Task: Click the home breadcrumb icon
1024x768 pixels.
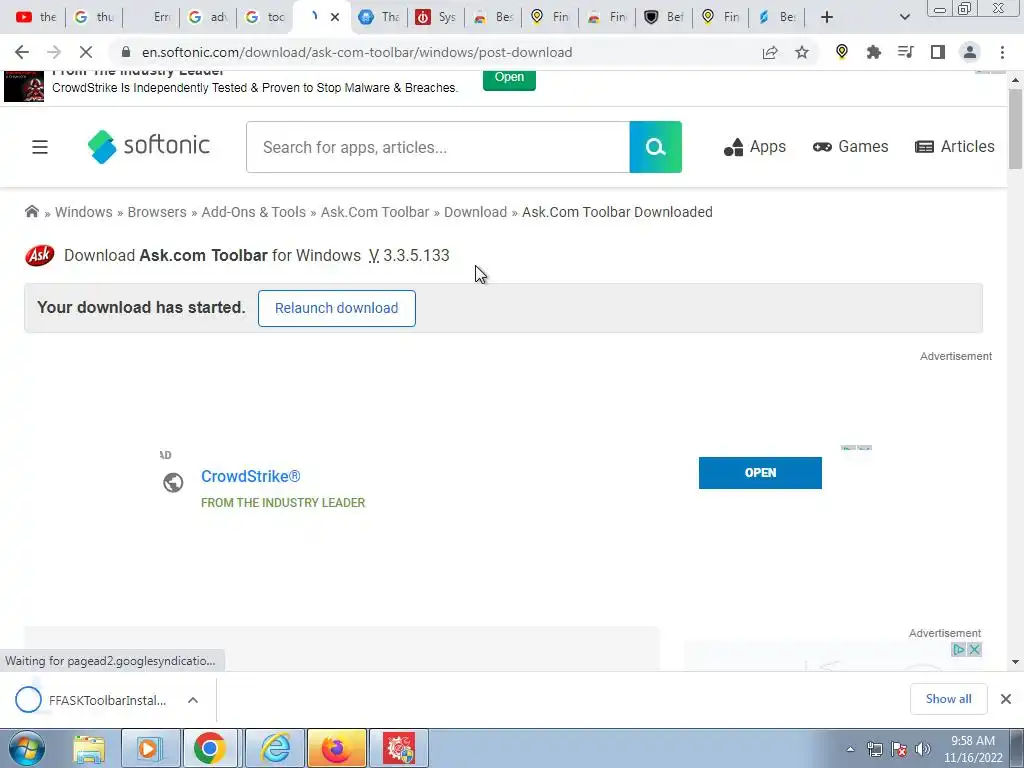Action: click(31, 212)
